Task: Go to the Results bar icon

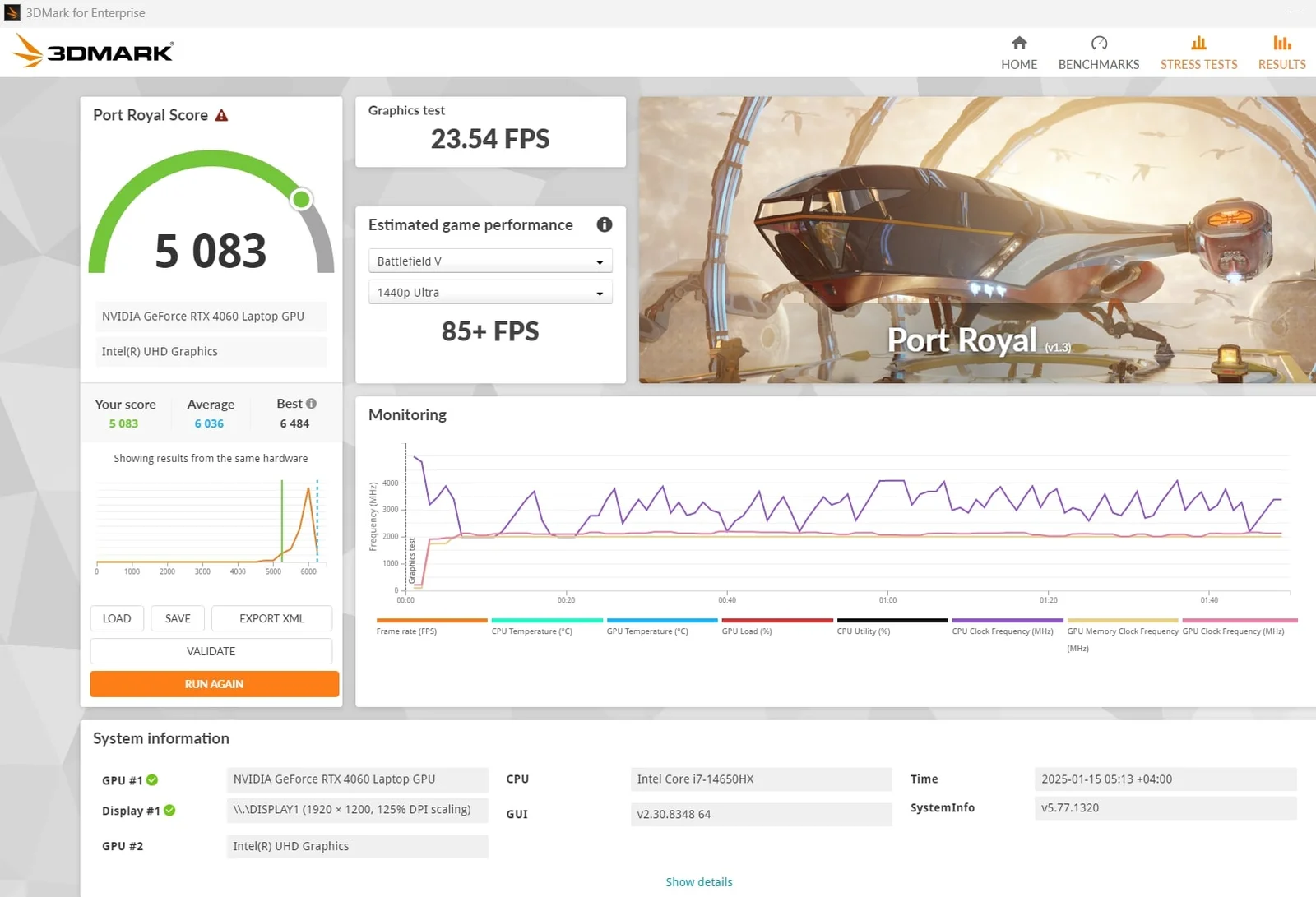Action: coord(1281,44)
